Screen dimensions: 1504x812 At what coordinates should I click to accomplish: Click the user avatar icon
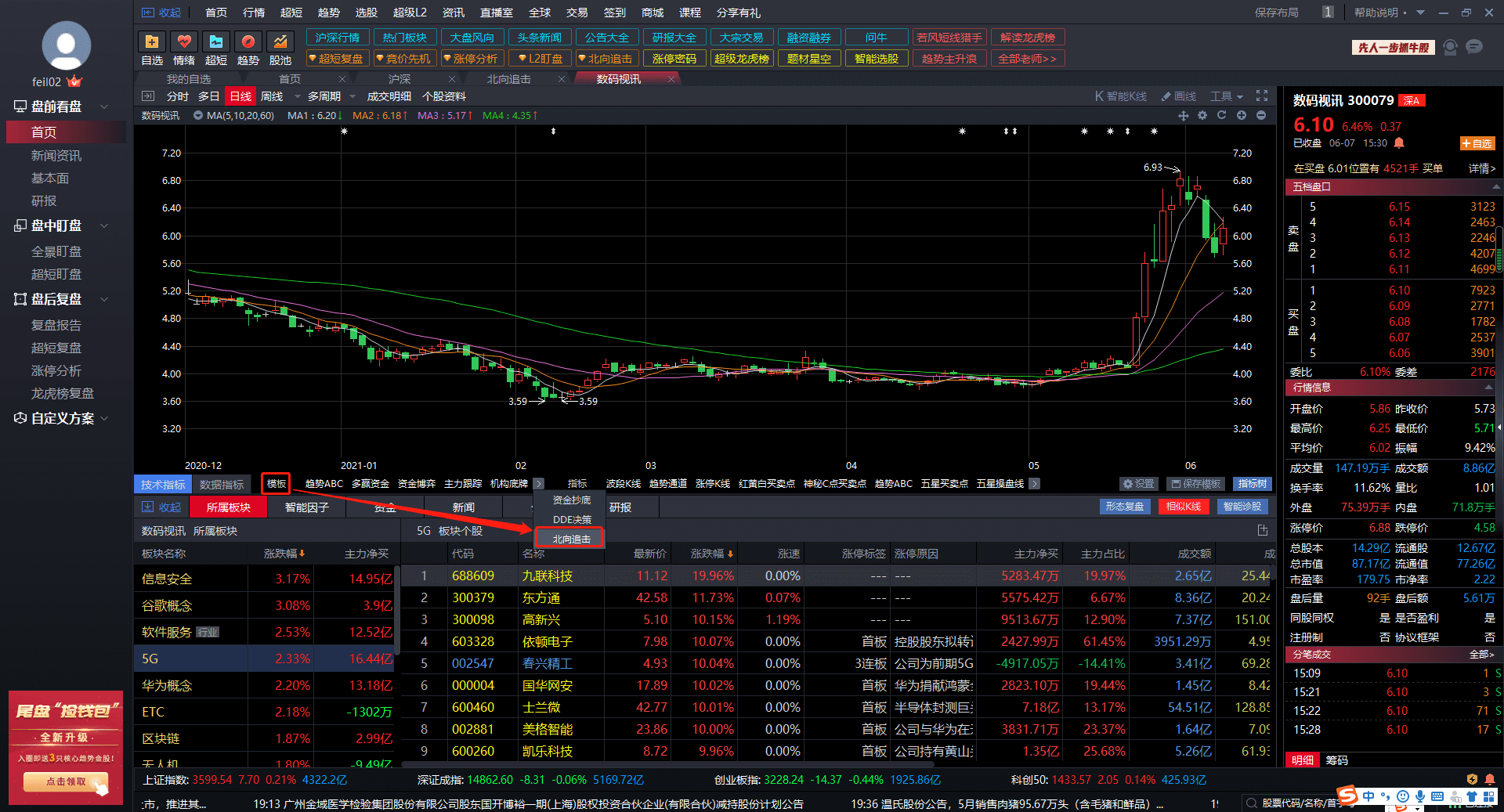[x=66, y=45]
